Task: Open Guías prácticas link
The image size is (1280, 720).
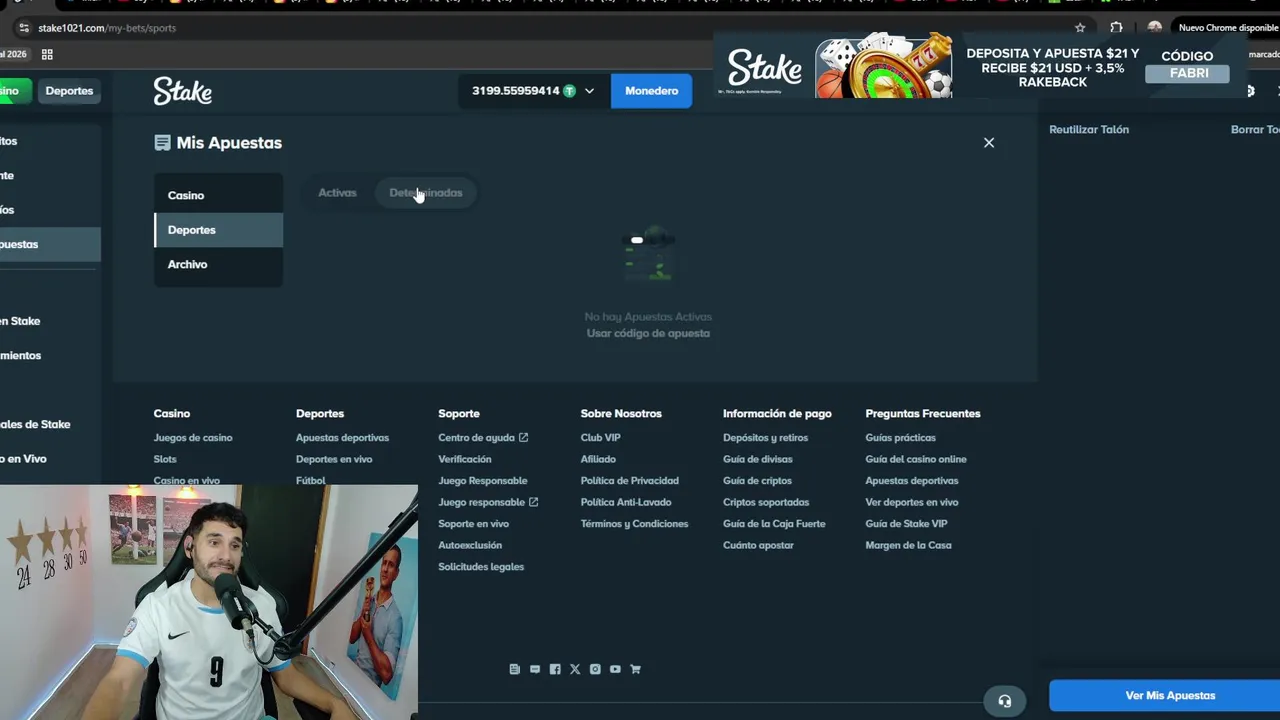Action: coord(901,438)
